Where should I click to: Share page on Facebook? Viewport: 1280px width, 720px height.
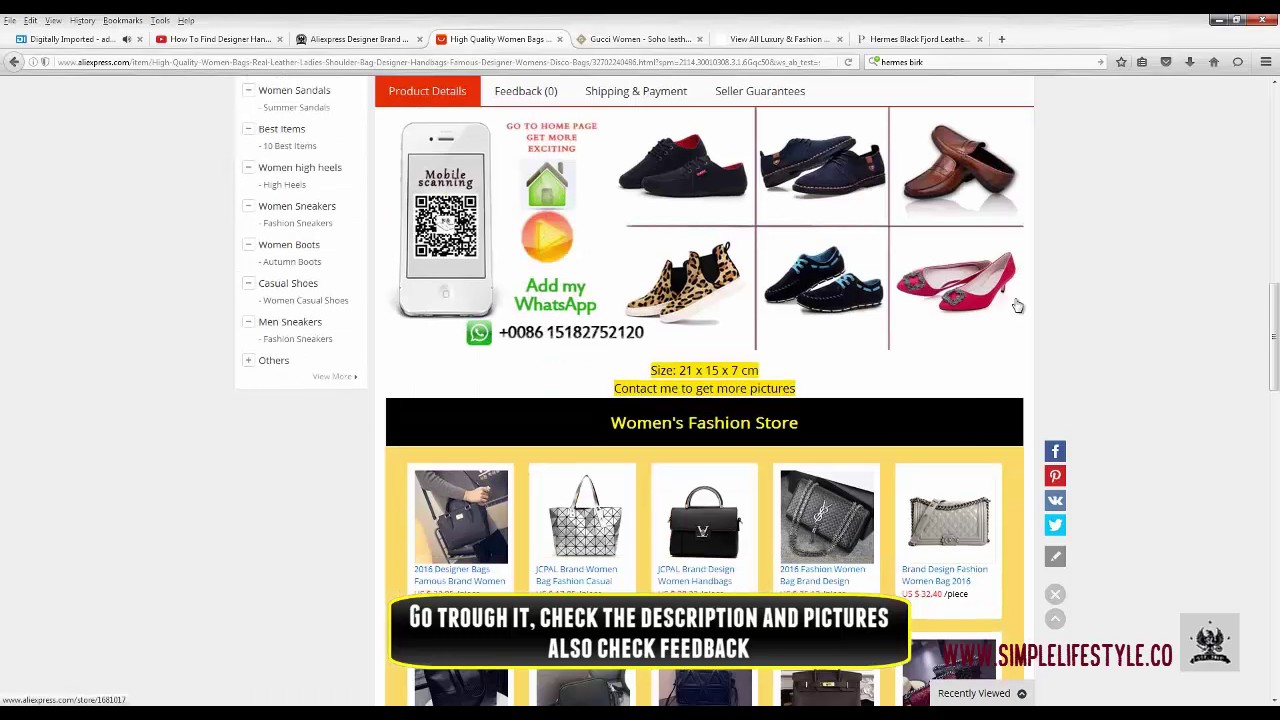1055,452
